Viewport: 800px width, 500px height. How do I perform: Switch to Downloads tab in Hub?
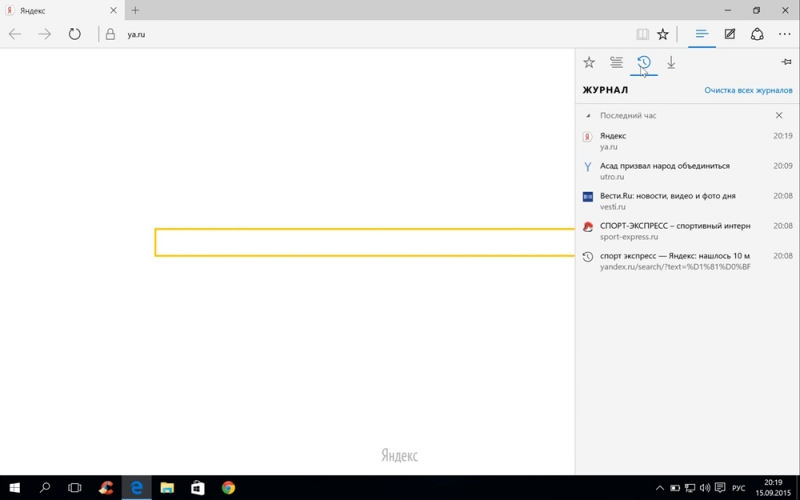point(671,62)
